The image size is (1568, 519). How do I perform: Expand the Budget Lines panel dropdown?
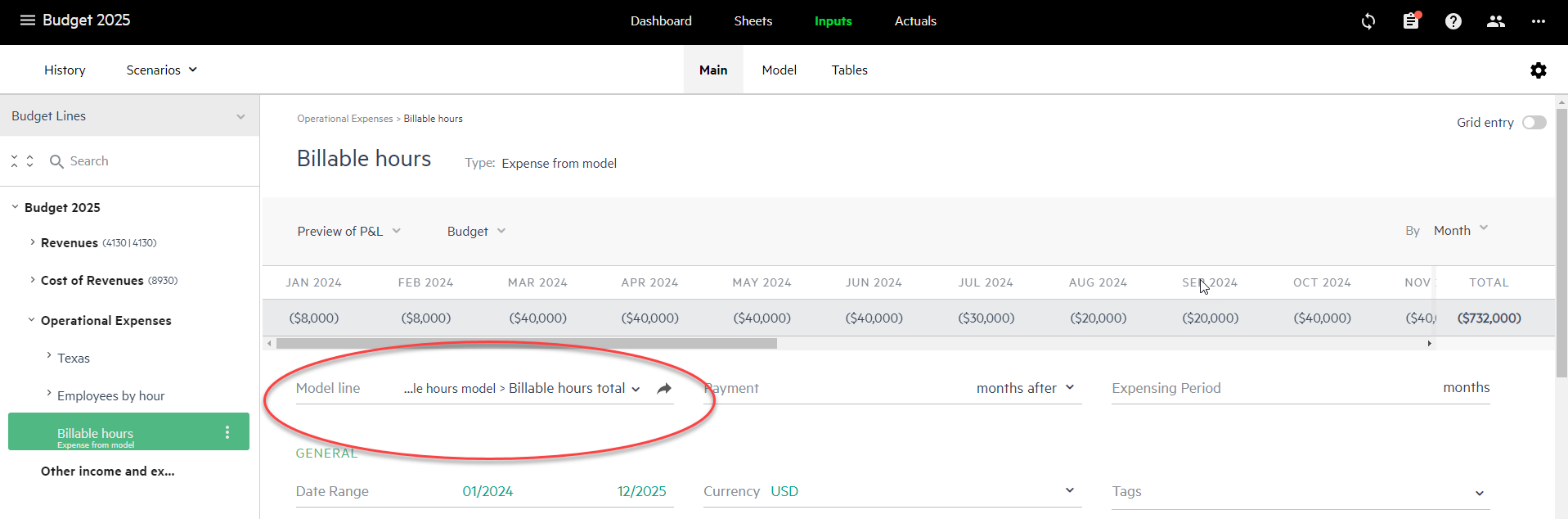(240, 116)
